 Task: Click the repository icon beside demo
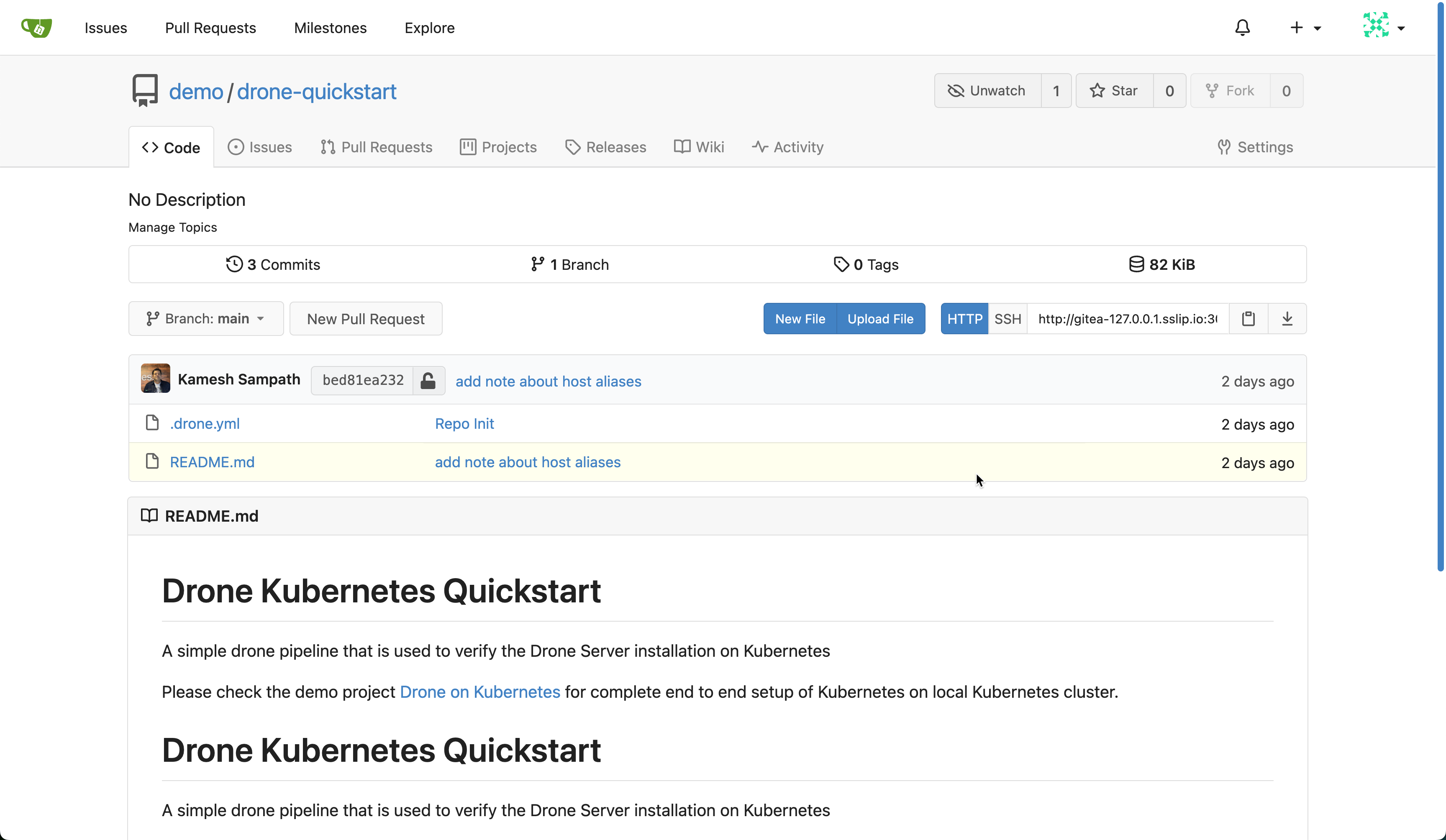click(145, 90)
